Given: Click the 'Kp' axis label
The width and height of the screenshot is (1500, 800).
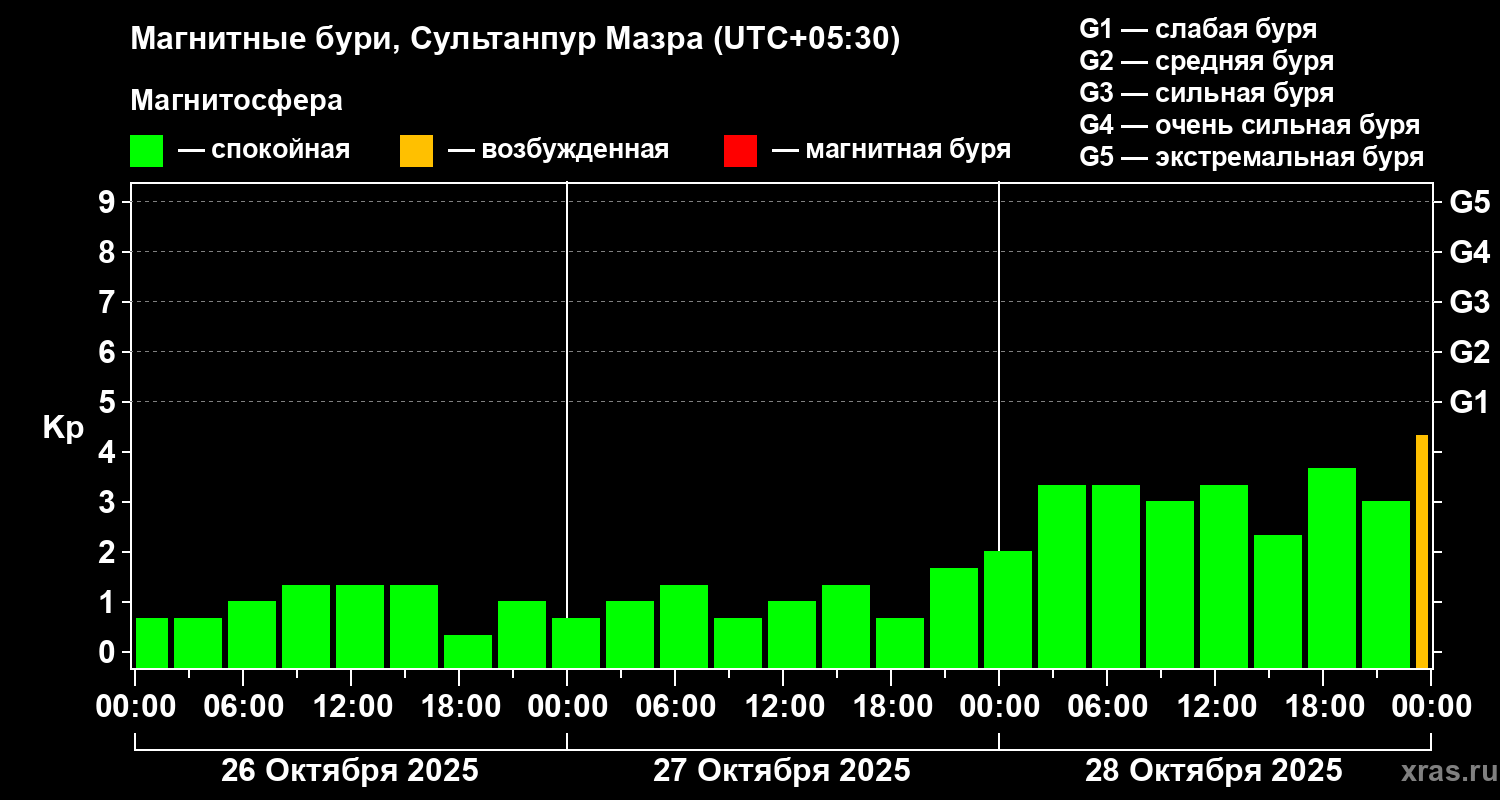Looking at the screenshot, I should point(63,428).
